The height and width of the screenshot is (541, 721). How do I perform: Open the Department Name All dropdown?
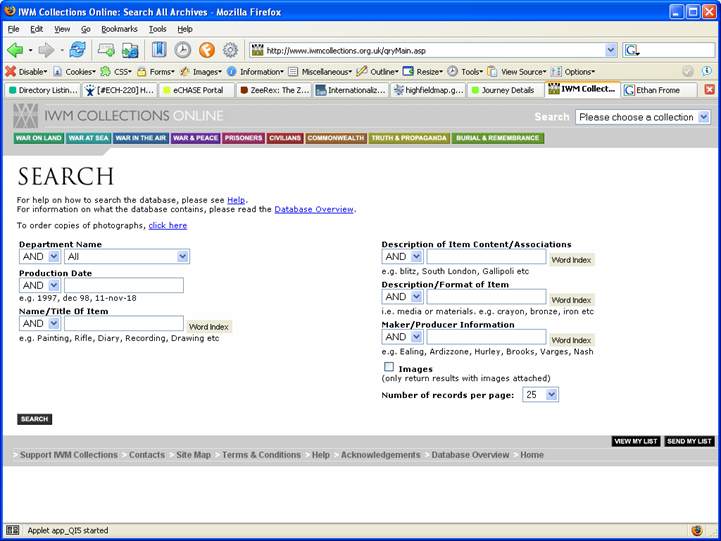pyautogui.click(x=127, y=256)
